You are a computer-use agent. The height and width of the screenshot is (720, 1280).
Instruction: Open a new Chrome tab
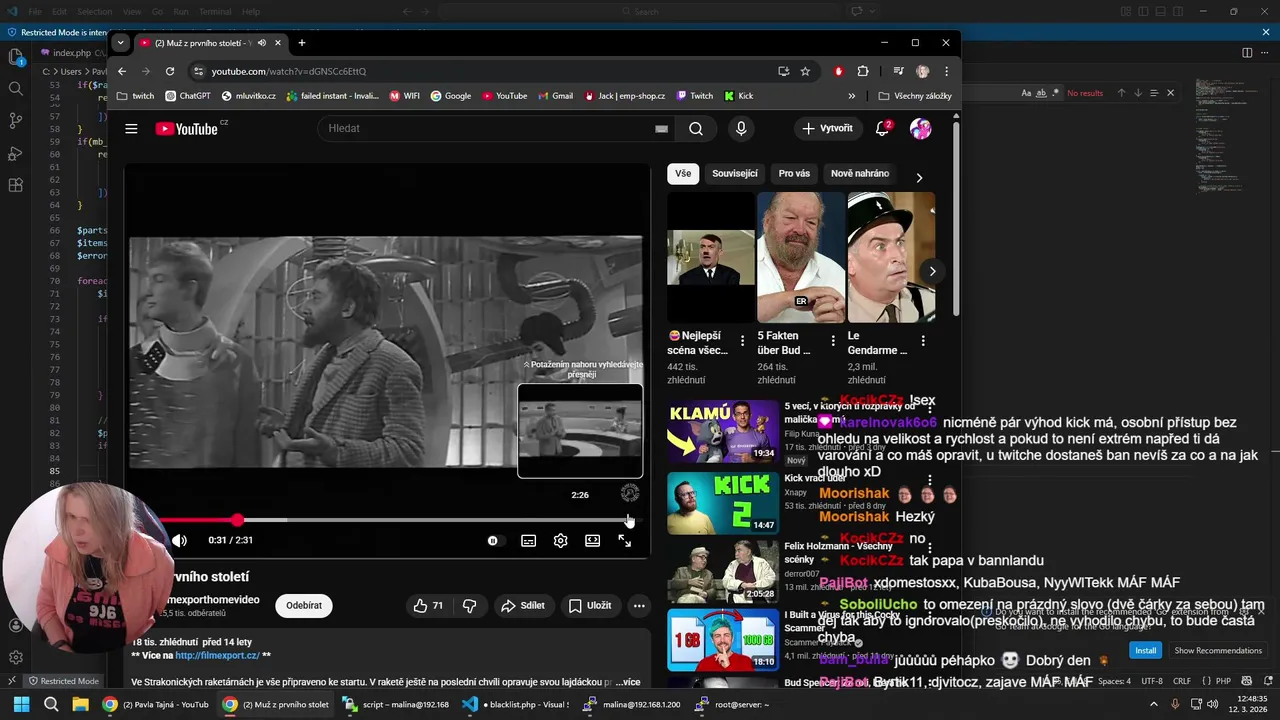click(x=301, y=43)
